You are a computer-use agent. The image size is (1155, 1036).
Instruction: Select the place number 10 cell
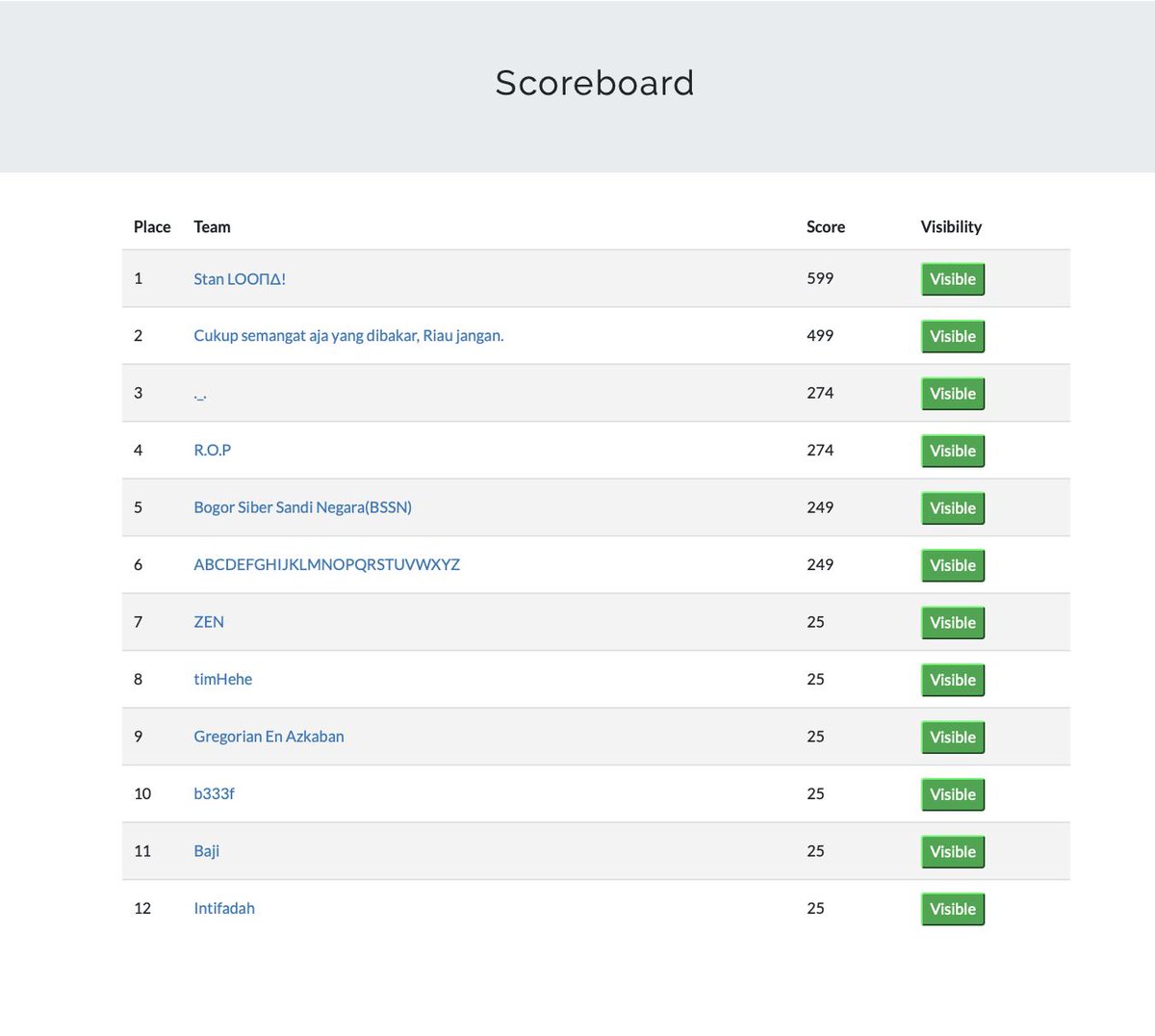click(142, 794)
